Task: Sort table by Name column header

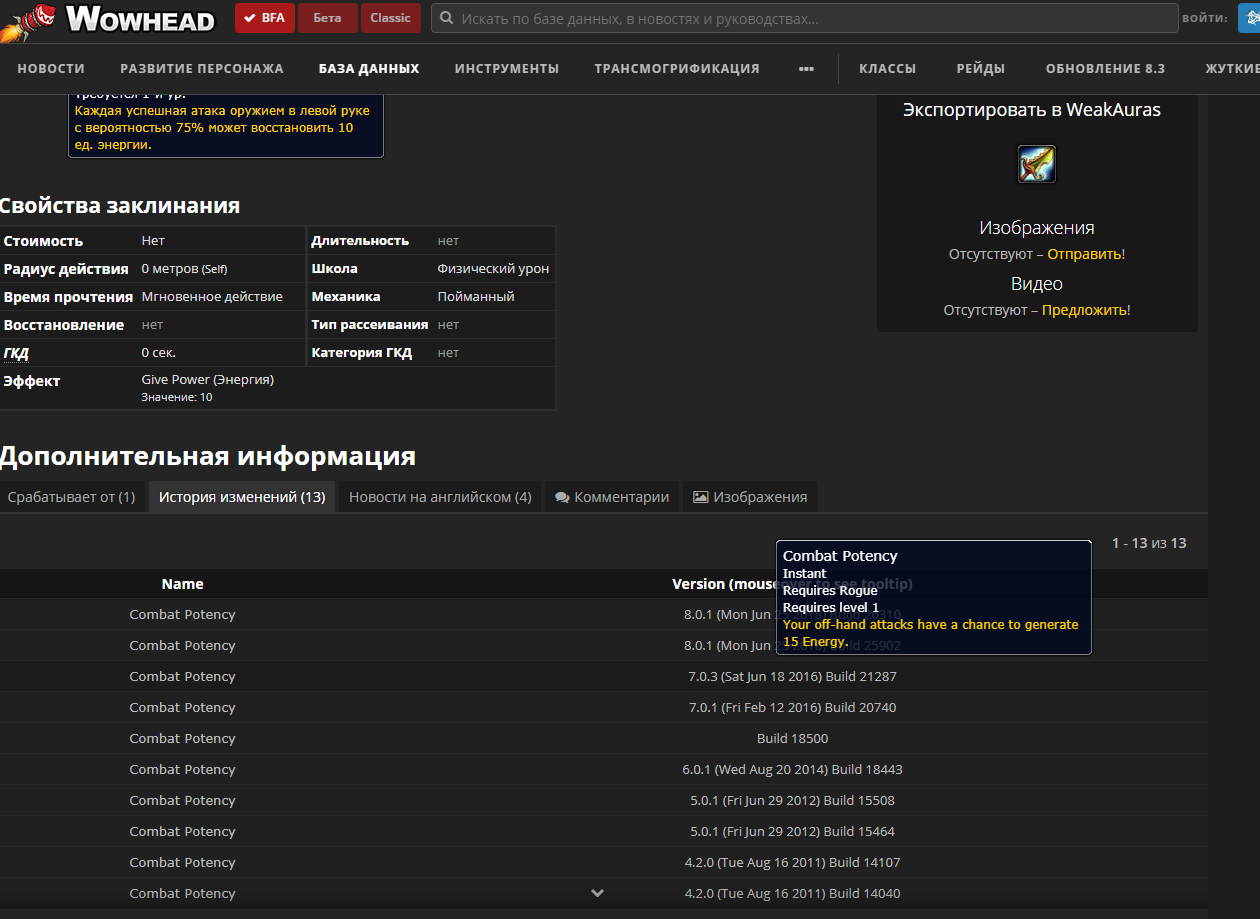Action: click(182, 584)
